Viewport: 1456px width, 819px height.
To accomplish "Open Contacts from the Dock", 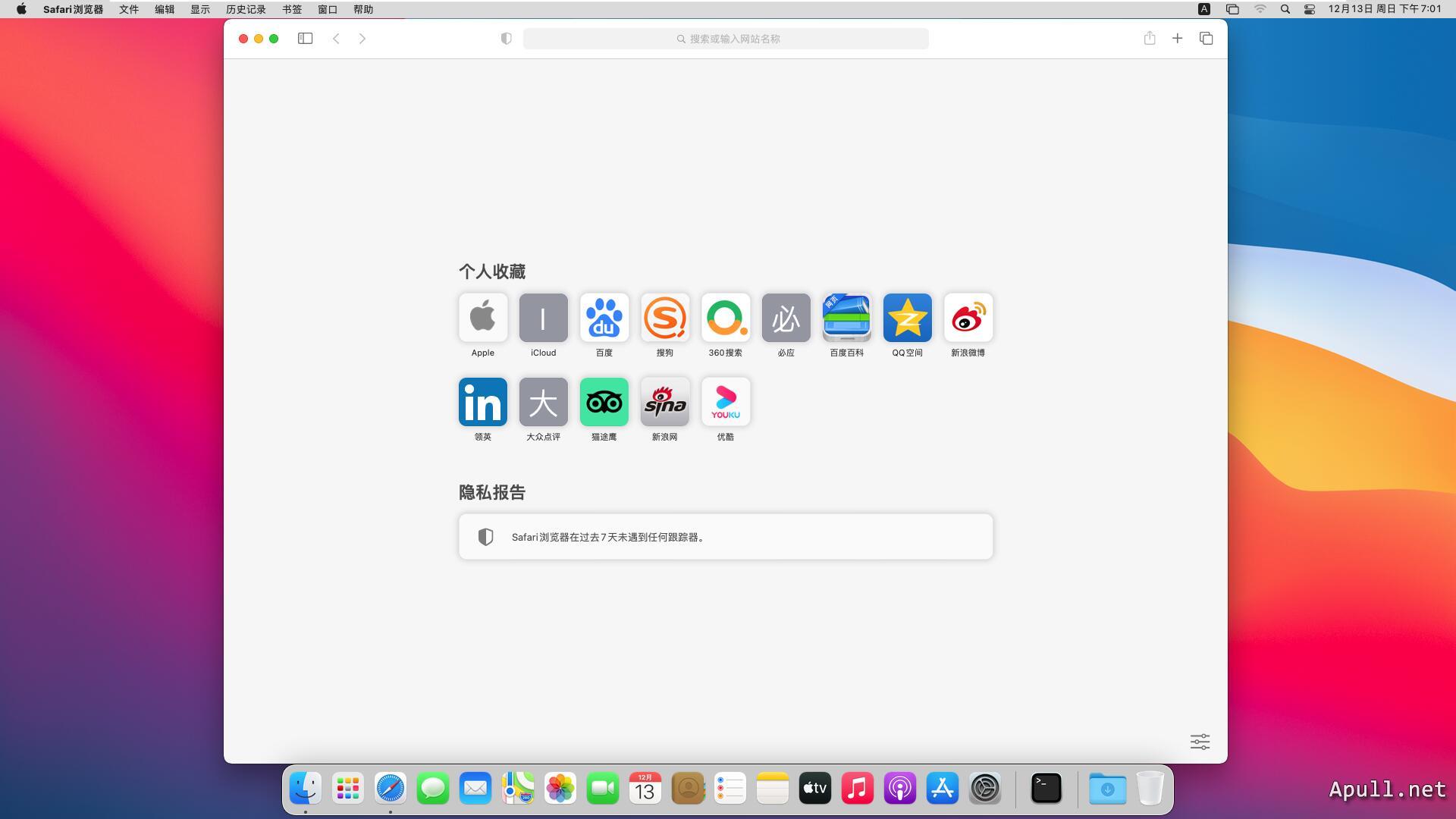I will (x=688, y=789).
